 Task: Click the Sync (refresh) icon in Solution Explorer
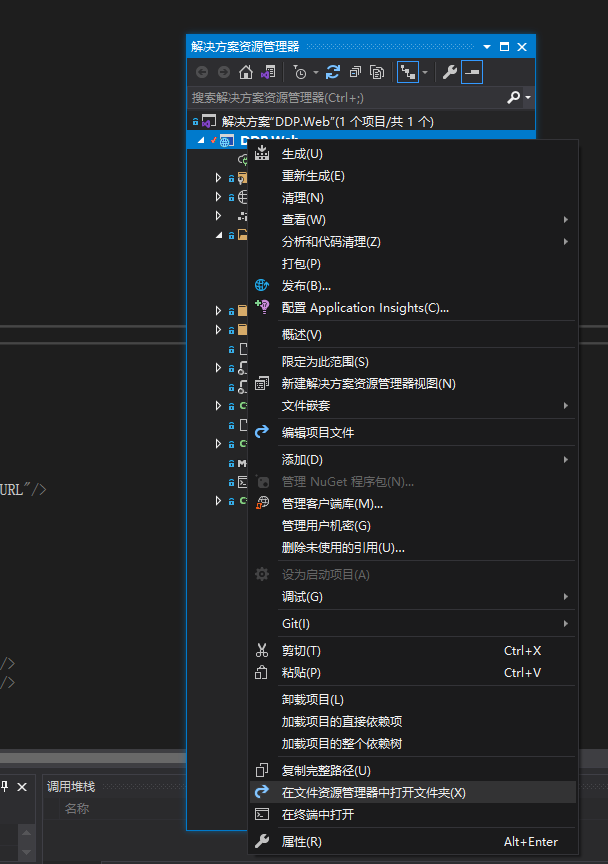point(333,72)
